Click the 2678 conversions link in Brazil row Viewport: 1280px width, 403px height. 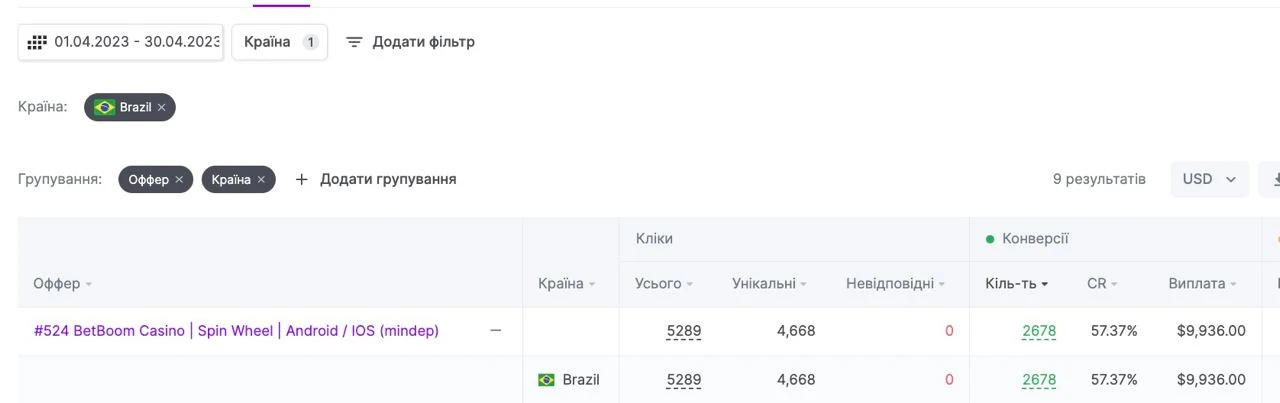1039,380
